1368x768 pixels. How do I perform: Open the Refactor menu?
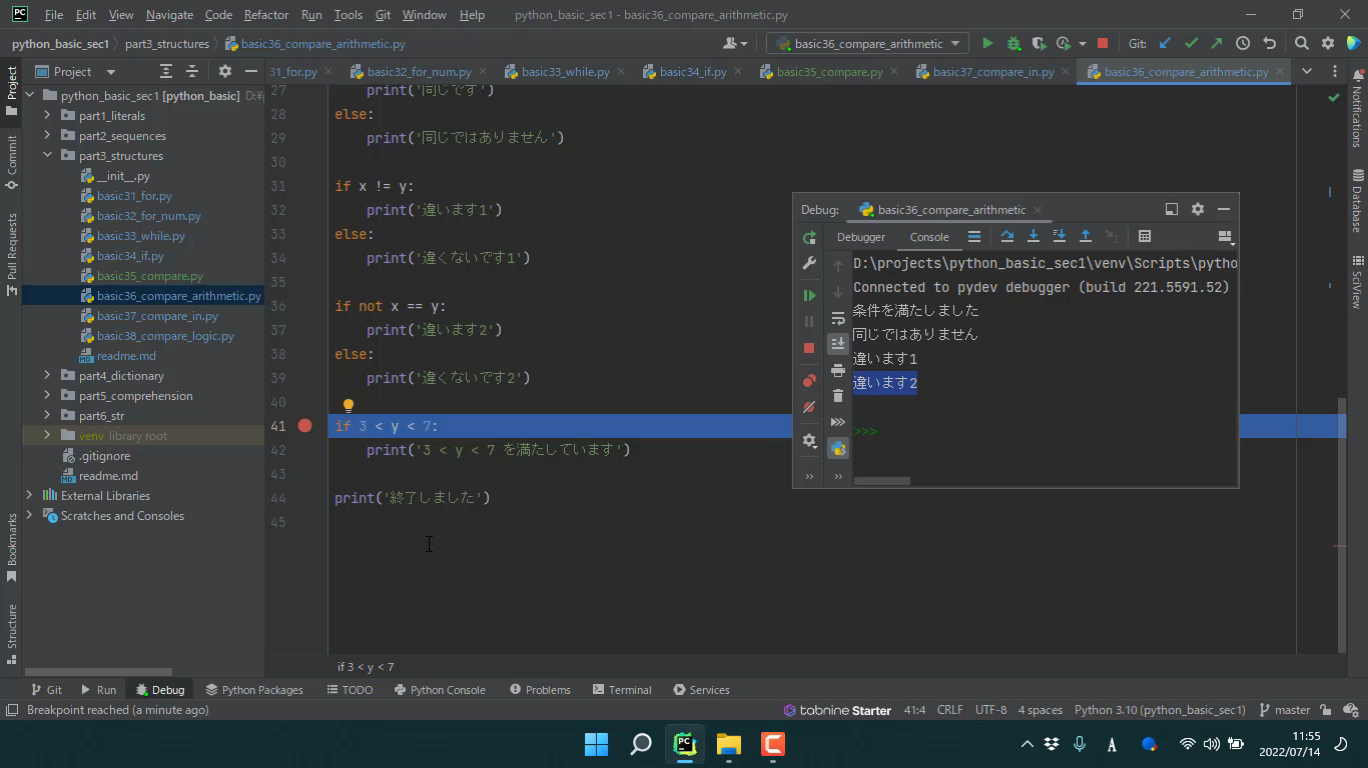(265, 15)
